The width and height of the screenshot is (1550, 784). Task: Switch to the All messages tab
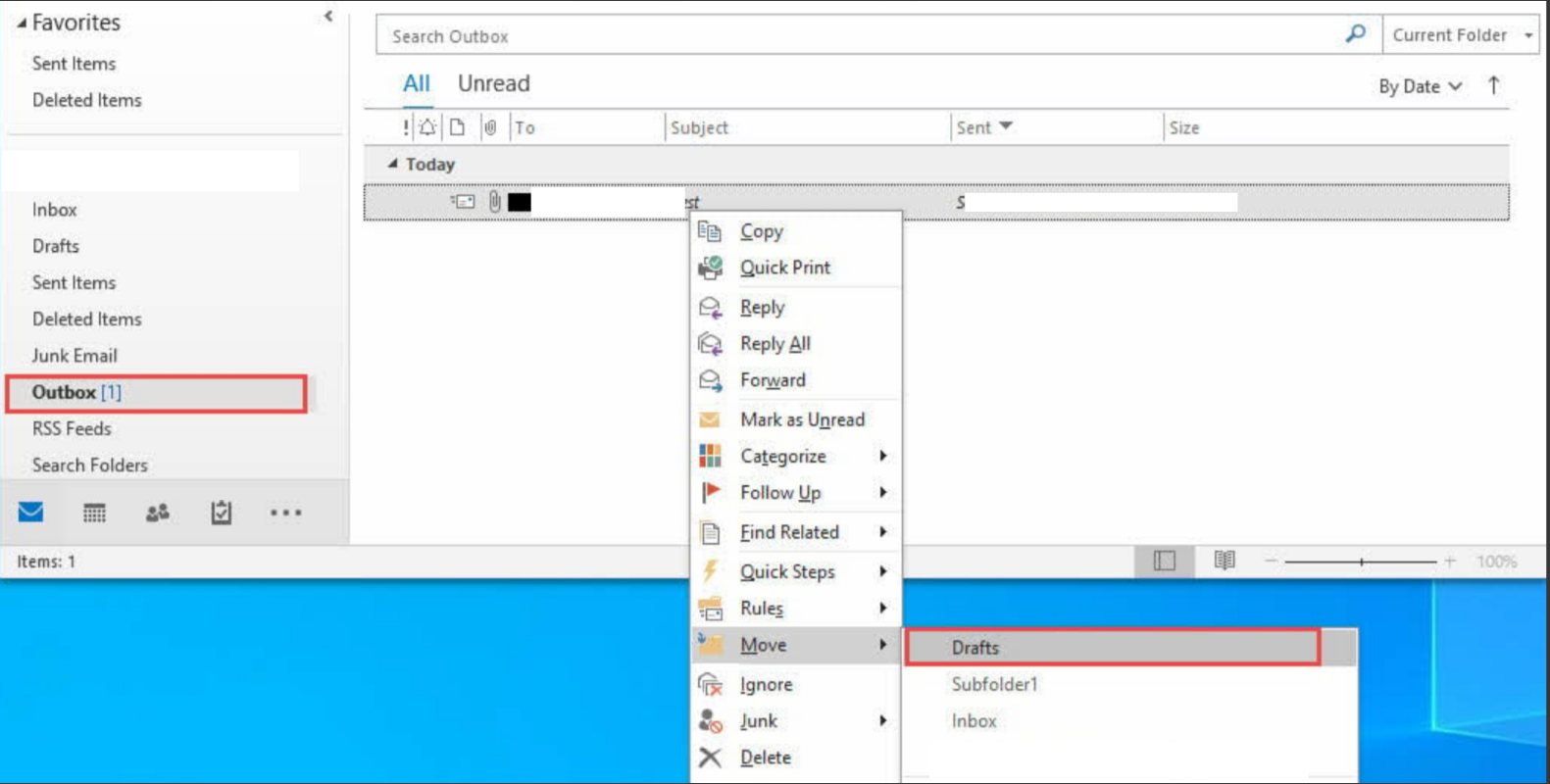click(x=417, y=83)
